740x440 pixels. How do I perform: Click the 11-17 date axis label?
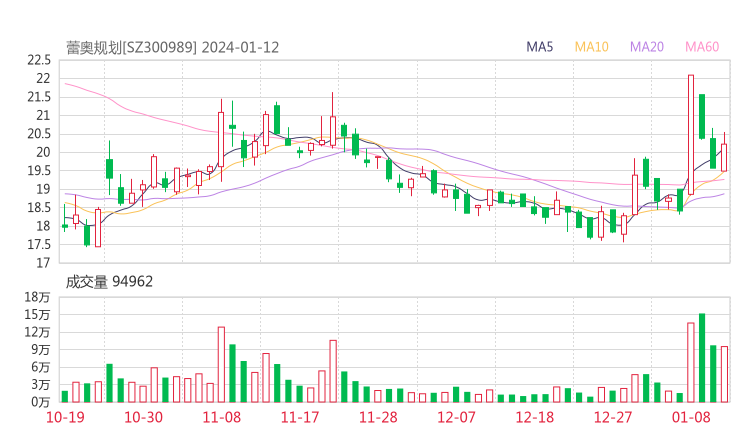coord(300,417)
